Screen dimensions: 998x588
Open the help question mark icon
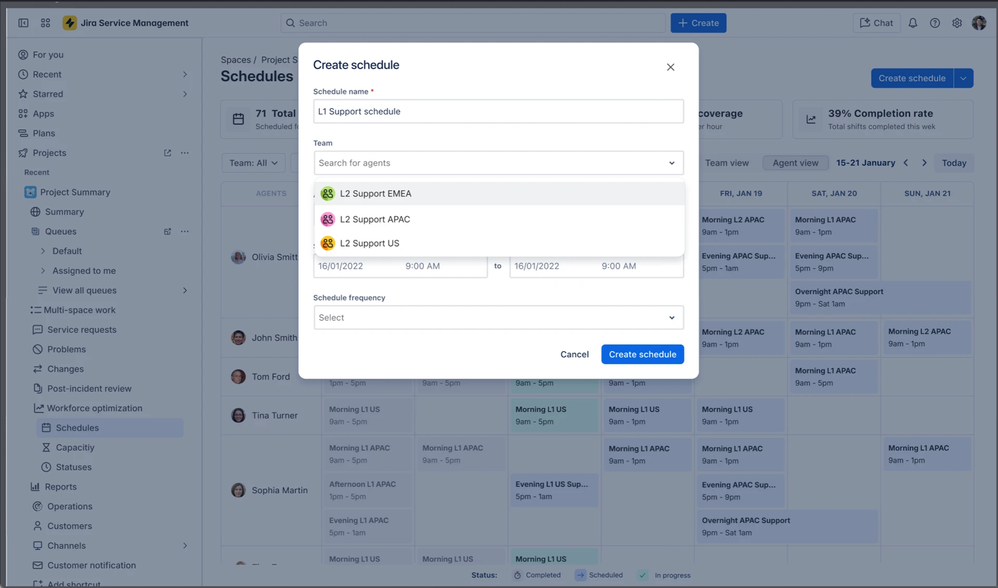tap(934, 23)
